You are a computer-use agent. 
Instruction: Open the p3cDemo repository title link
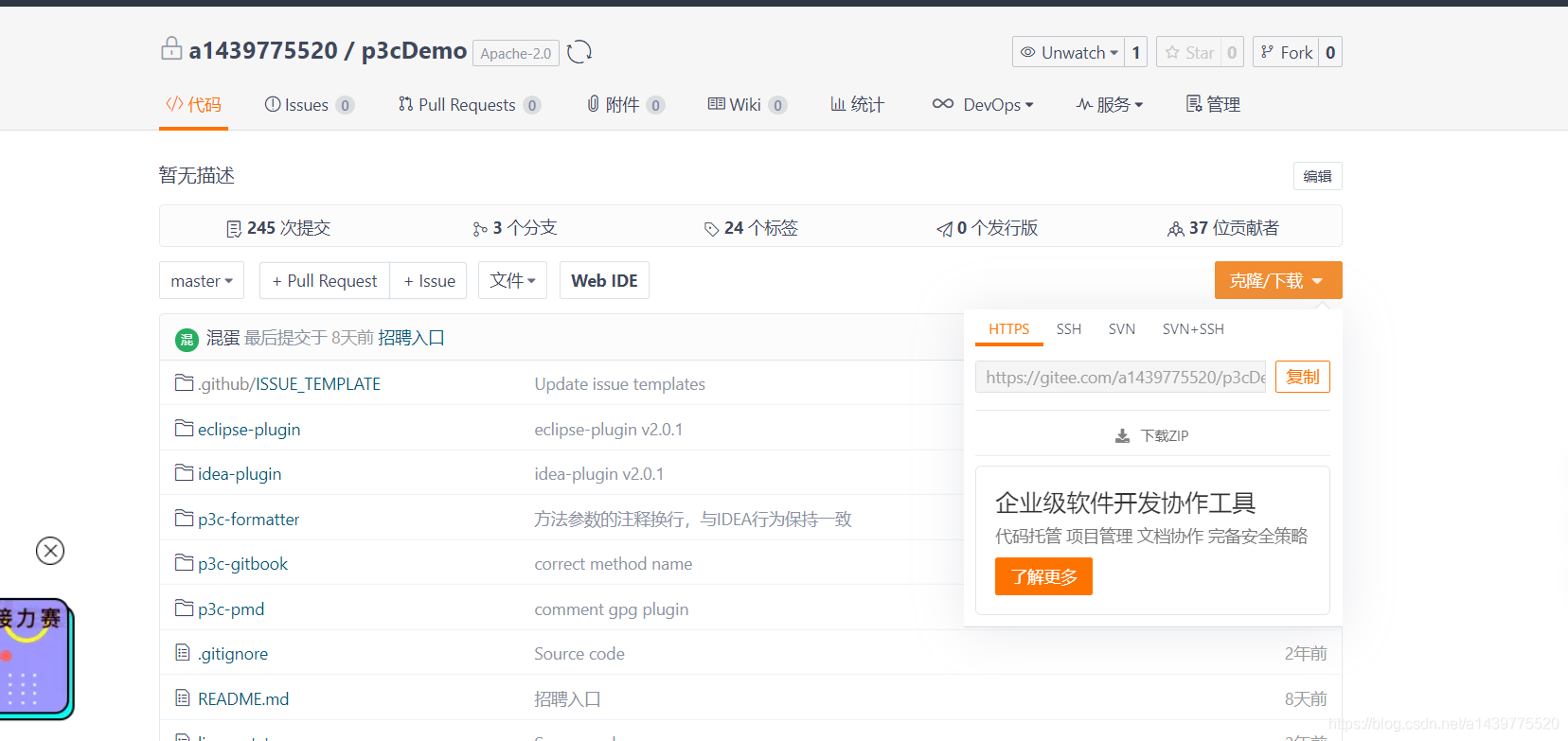pyautogui.click(x=414, y=50)
